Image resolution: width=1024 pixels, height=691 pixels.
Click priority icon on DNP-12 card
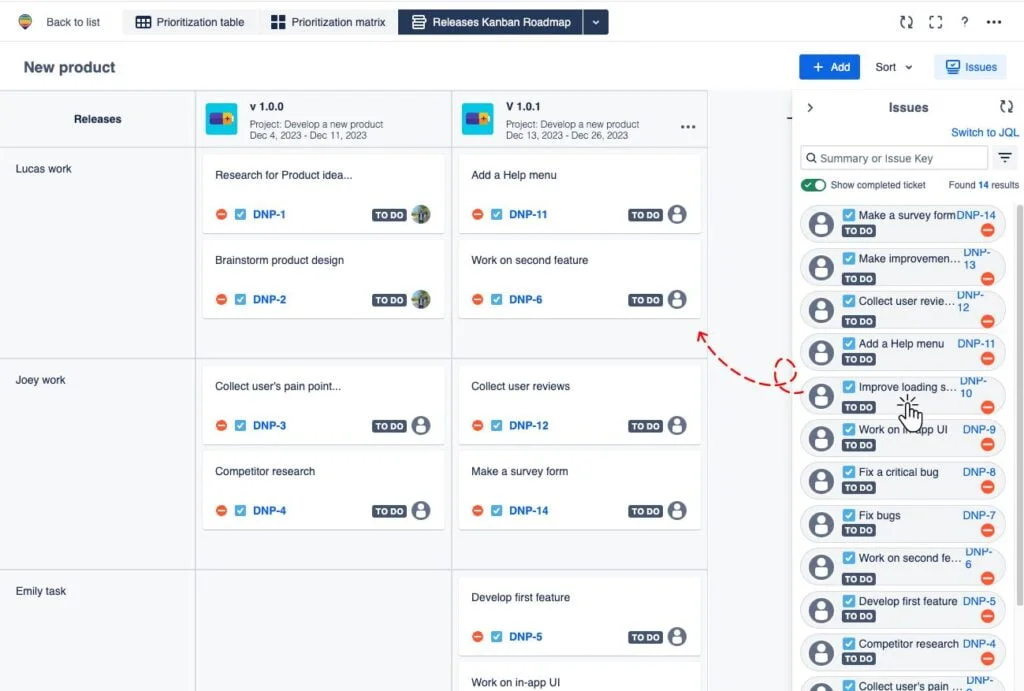[477, 425]
